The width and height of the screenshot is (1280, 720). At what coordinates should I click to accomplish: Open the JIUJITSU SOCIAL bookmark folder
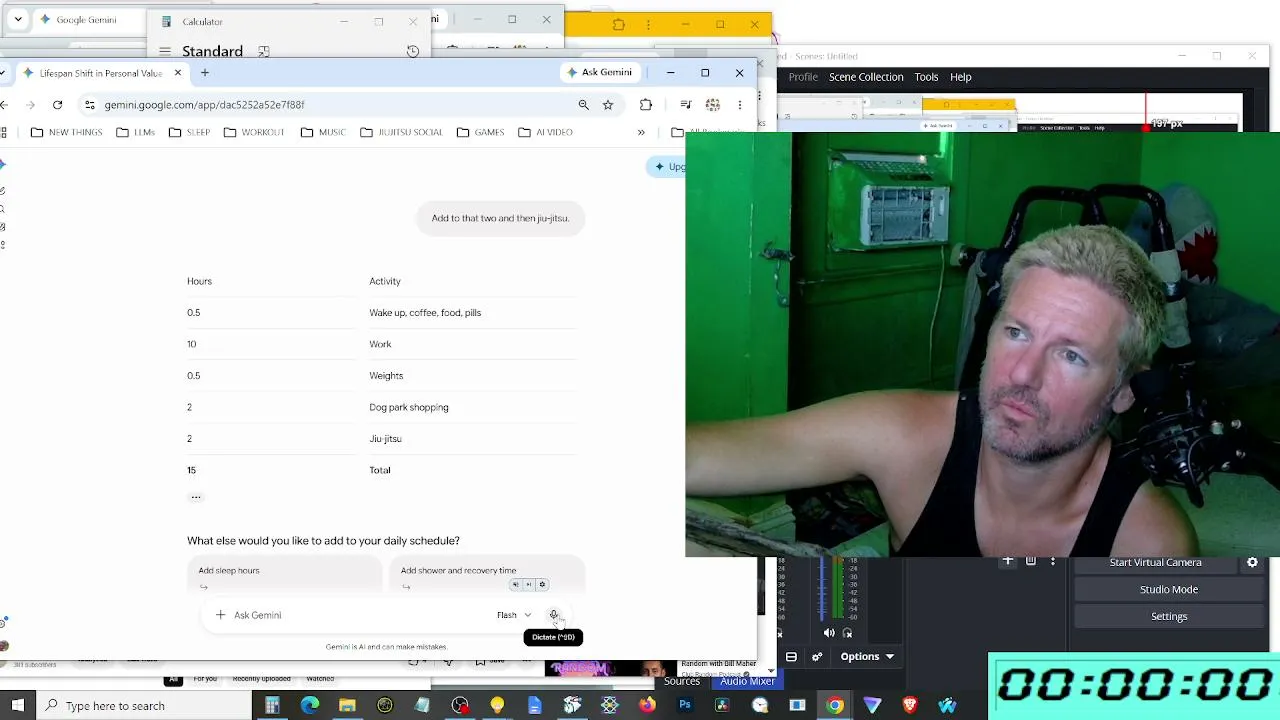click(x=401, y=132)
